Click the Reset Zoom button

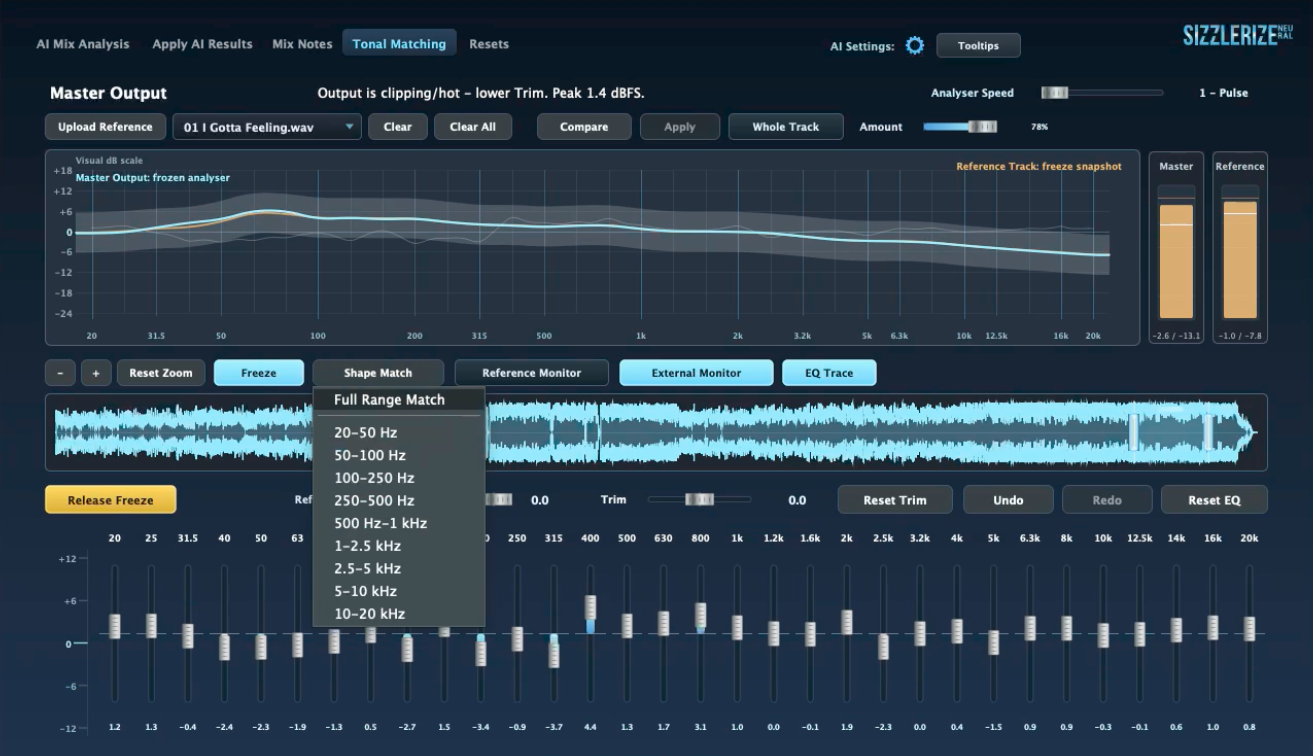[161, 373]
